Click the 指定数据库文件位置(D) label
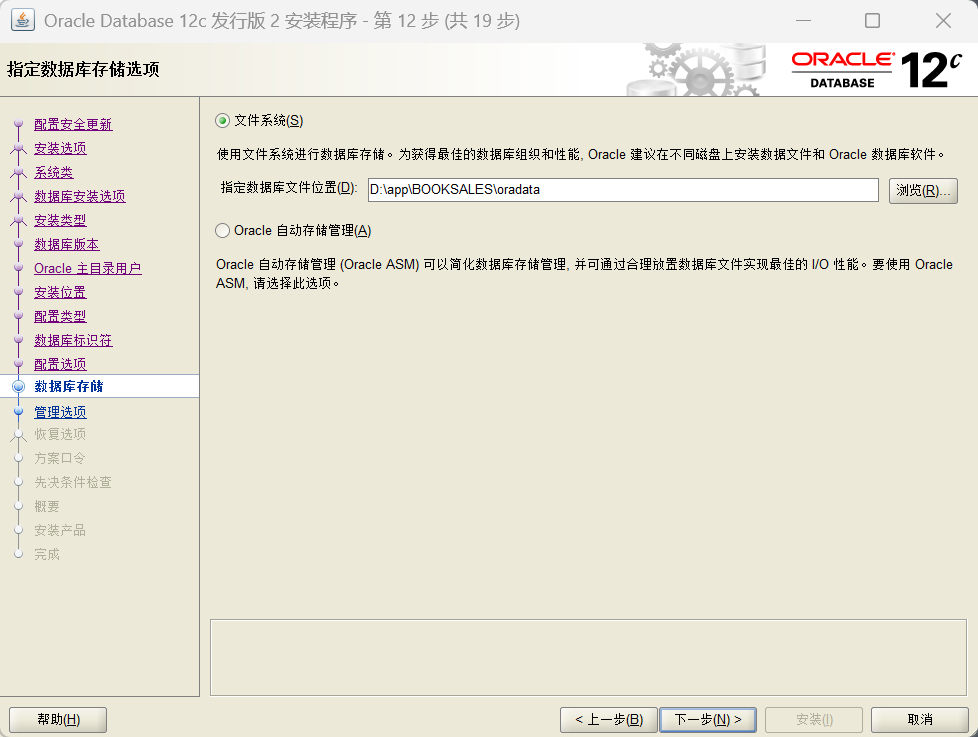Viewport: 978px width, 737px height. click(289, 188)
